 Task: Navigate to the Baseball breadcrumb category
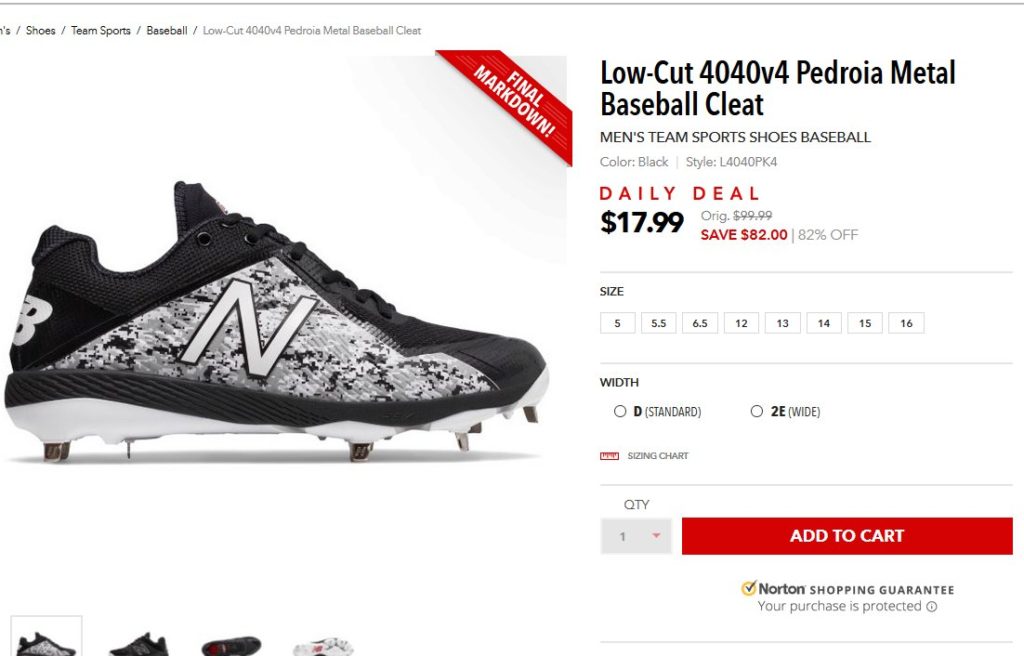(x=167, y=31)
